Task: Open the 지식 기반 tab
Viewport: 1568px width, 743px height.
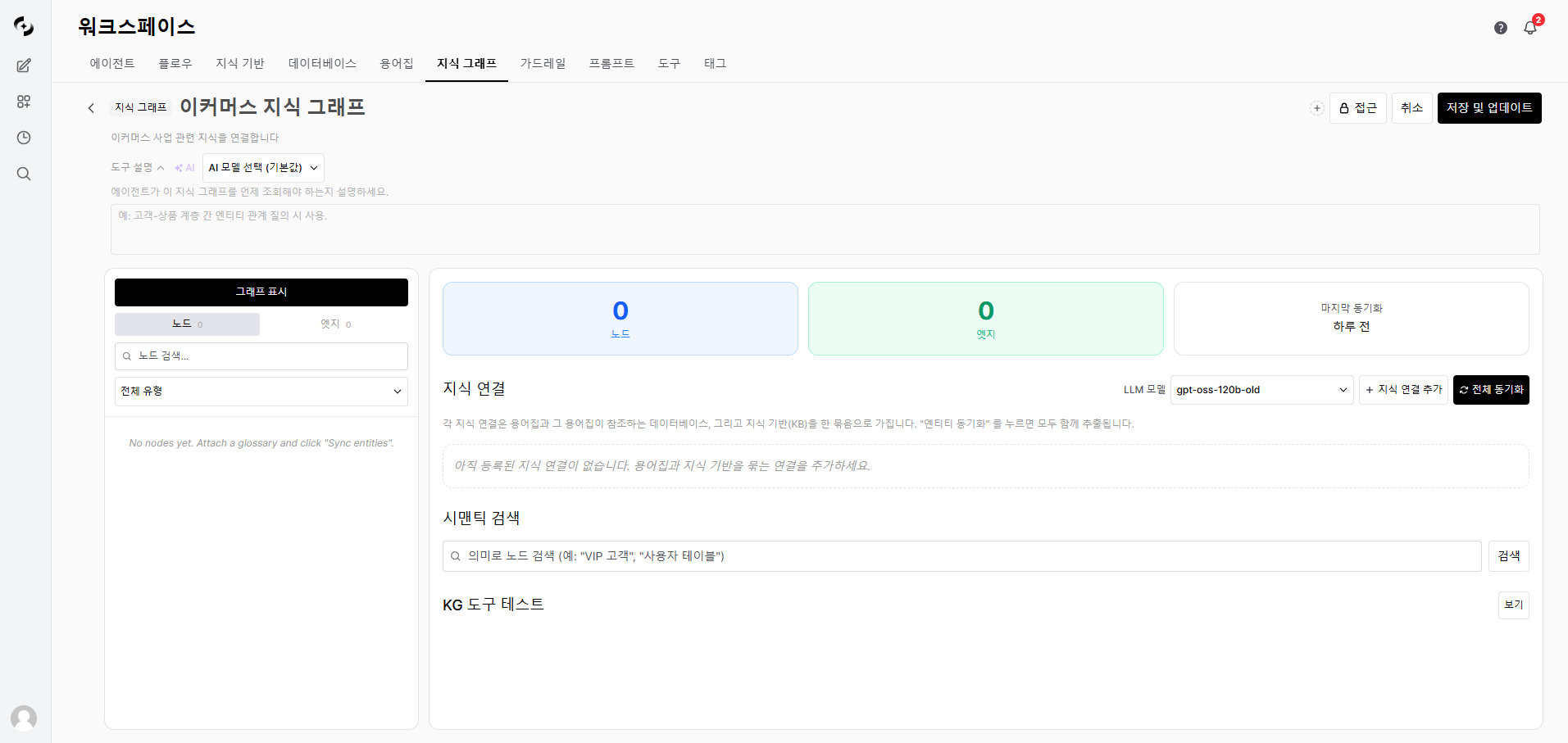Action: [240, 63]
